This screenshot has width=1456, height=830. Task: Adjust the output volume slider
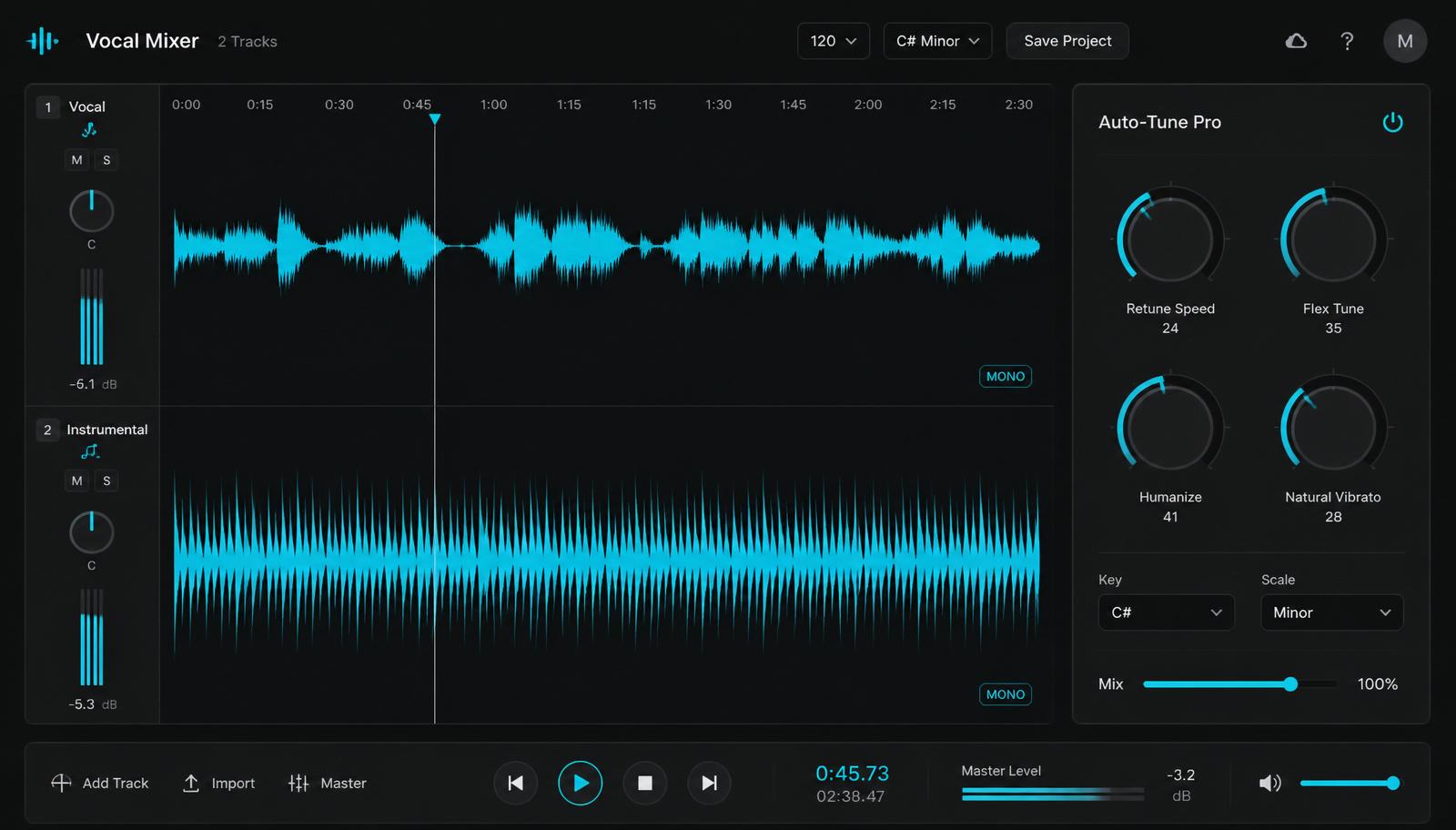tap(1350, 783)
